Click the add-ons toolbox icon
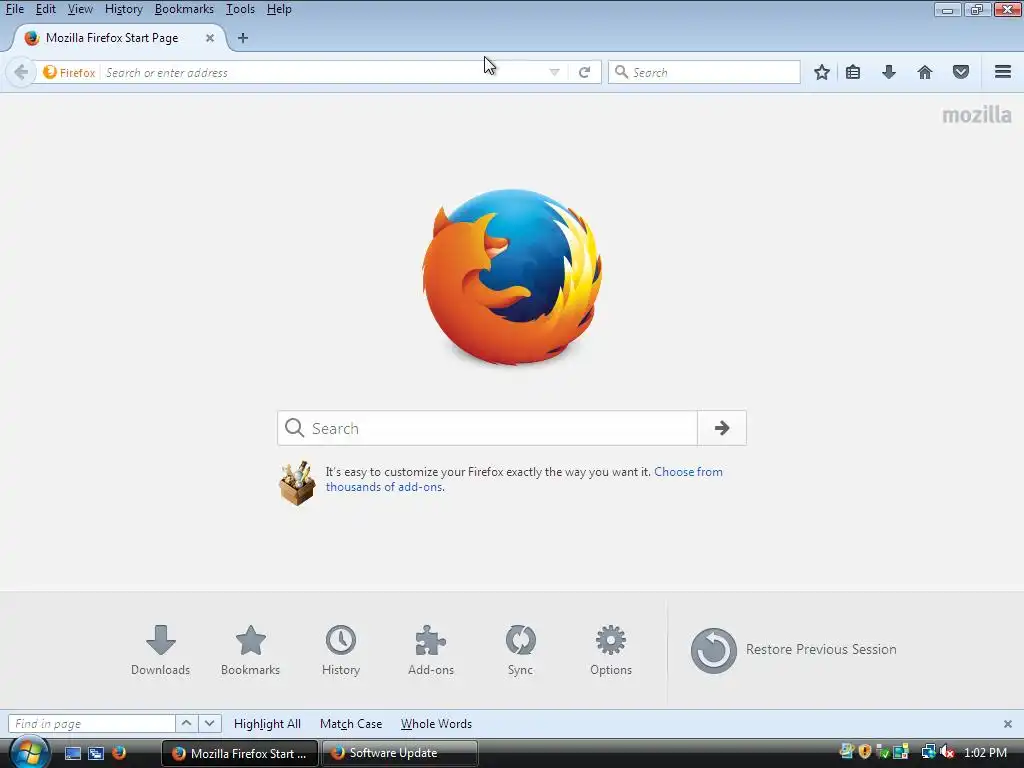 tap(297, 483)
